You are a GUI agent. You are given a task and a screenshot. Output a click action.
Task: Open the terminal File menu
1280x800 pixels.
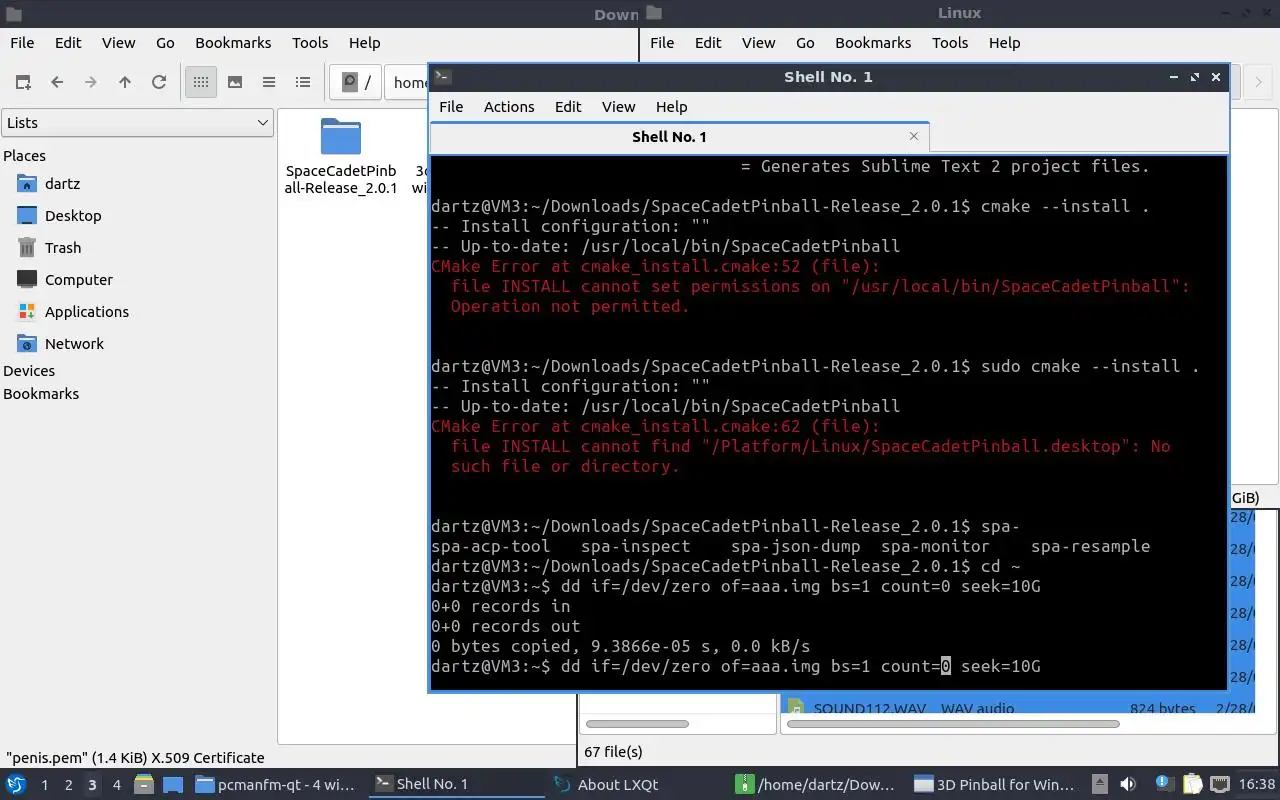tap(451, 107)
